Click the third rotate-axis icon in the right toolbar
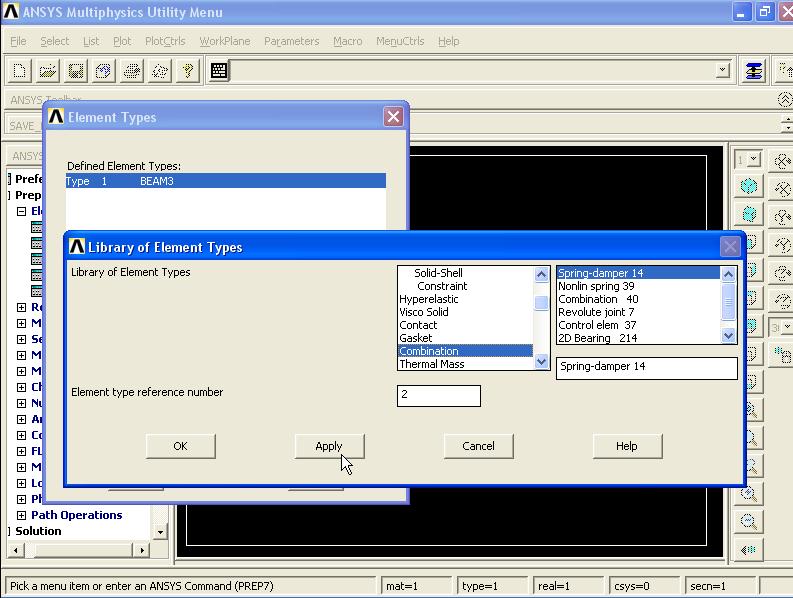793x598 pixels. (782, 218)
